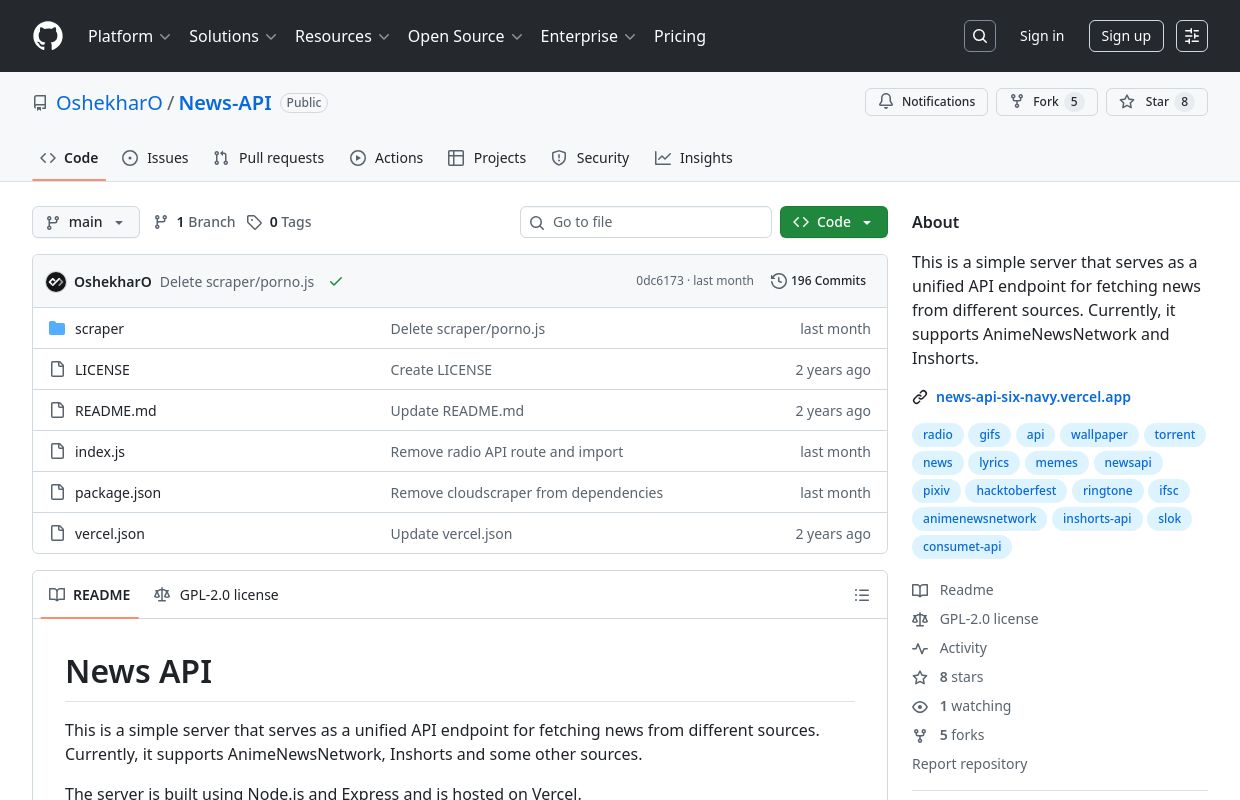Select the hacktoberfest topic tag
Image resolution: width=1240 pixels, height=800 pixels.
1016,490
